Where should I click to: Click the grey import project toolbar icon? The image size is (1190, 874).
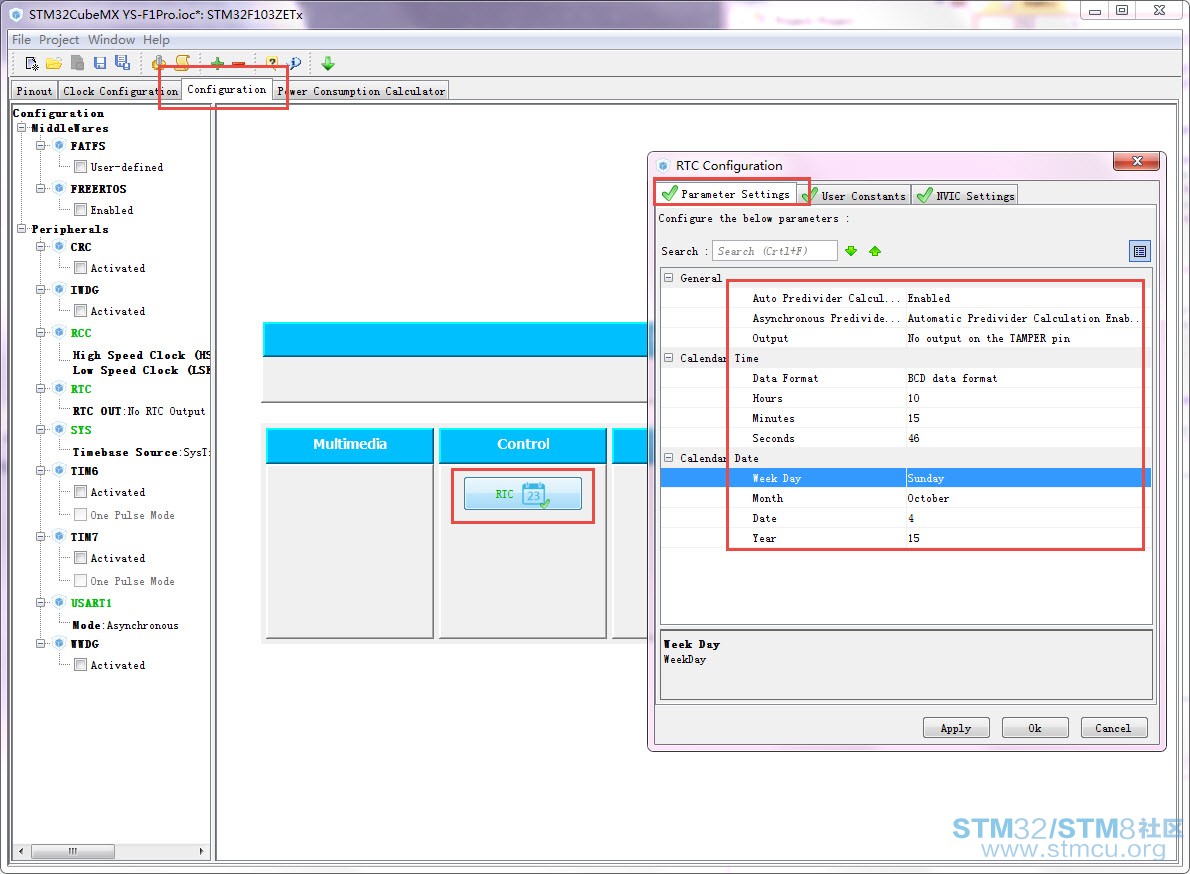[x=77, y=64]
